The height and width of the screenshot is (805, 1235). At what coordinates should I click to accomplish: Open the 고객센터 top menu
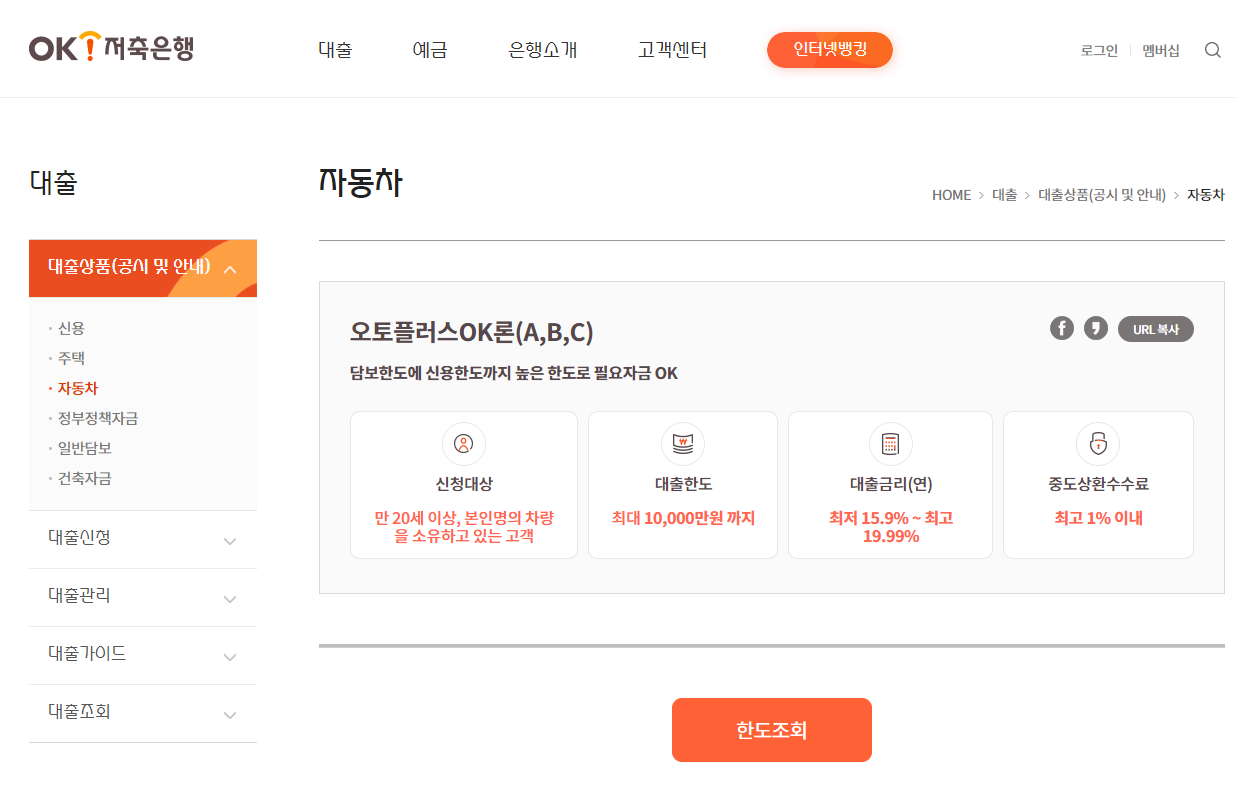[x=672, y=50]
